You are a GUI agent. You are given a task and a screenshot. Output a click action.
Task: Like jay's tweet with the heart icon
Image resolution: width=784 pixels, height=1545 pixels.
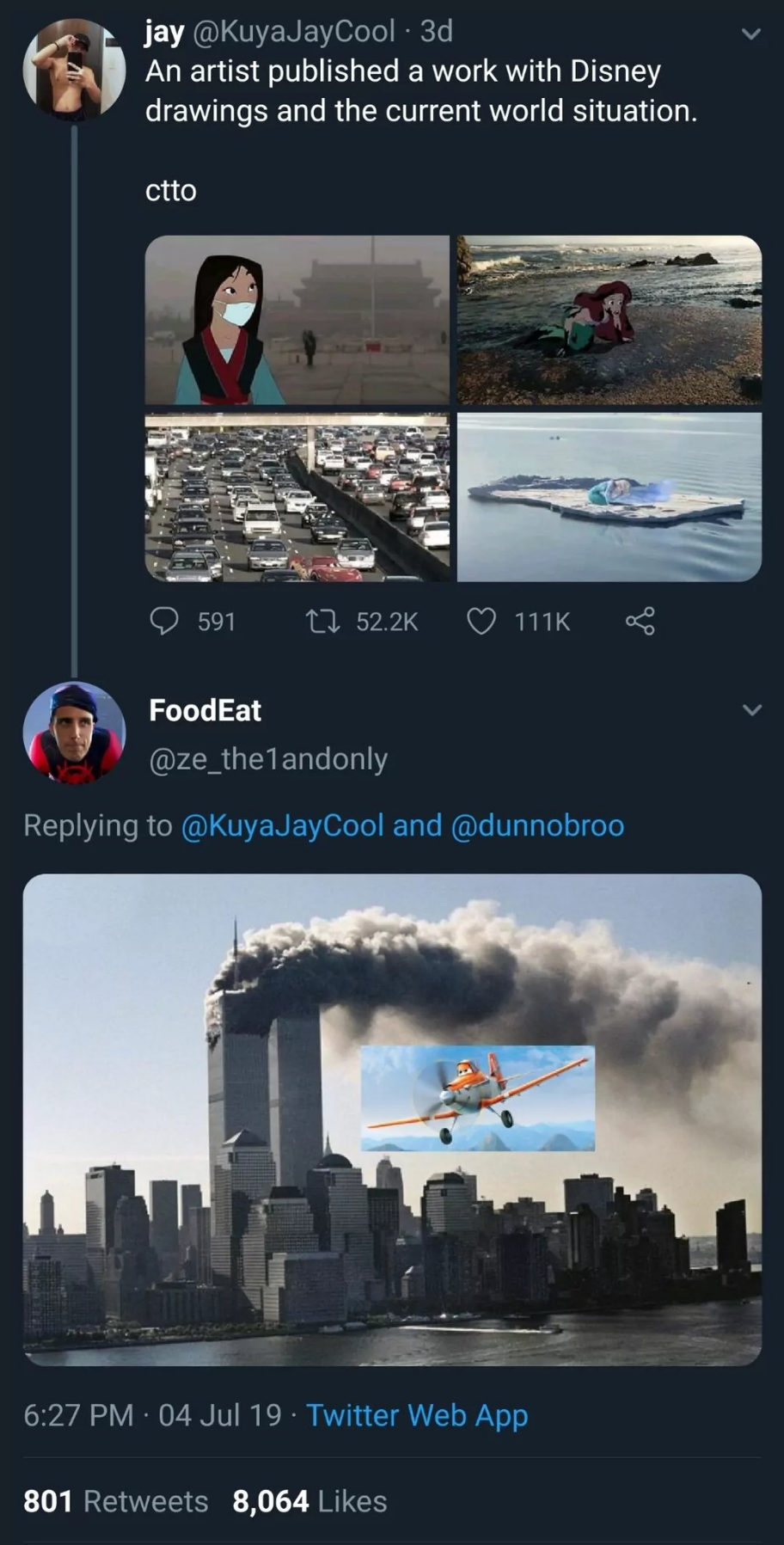[x=481, y=621]
